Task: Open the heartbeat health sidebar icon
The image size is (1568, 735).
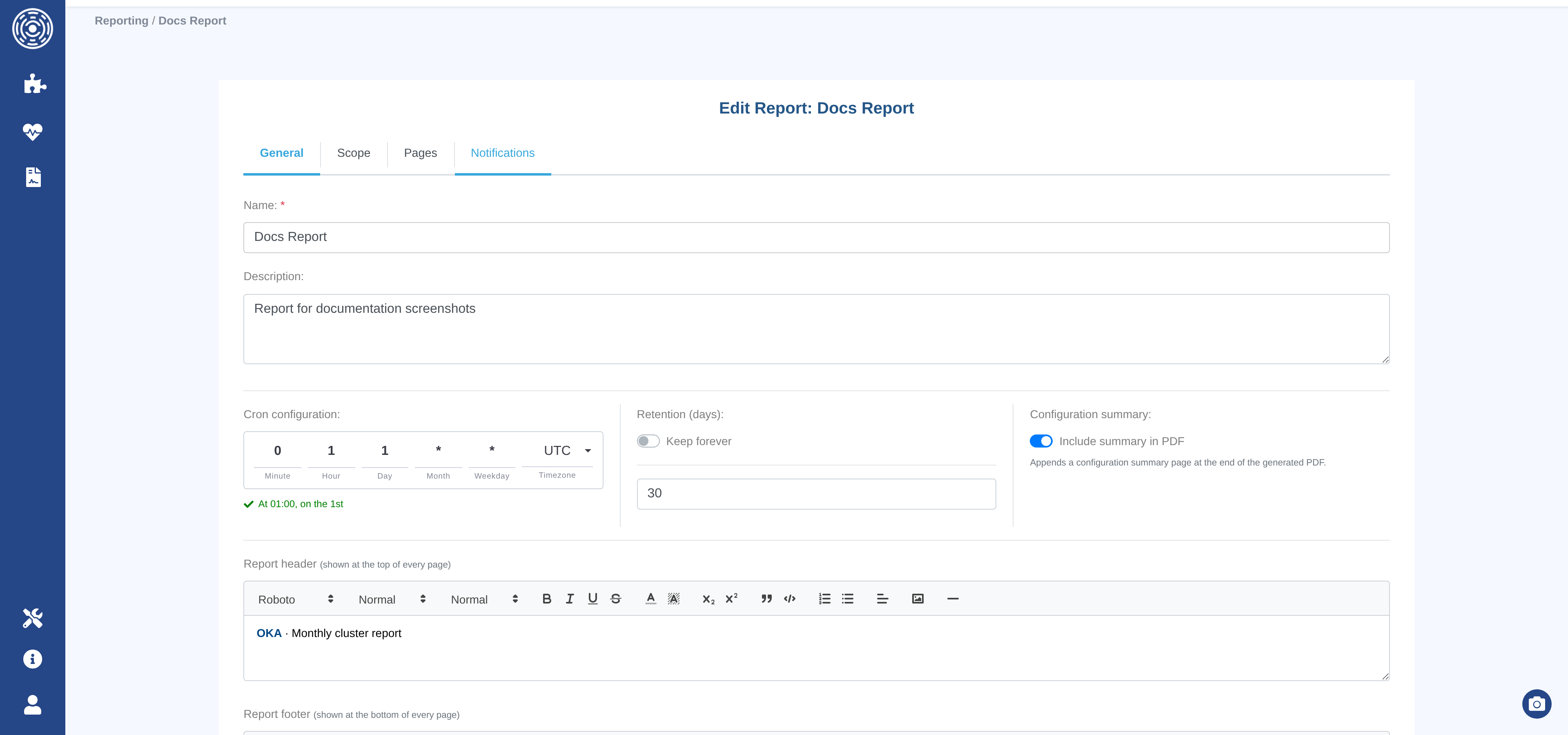Action: (32, 131)
